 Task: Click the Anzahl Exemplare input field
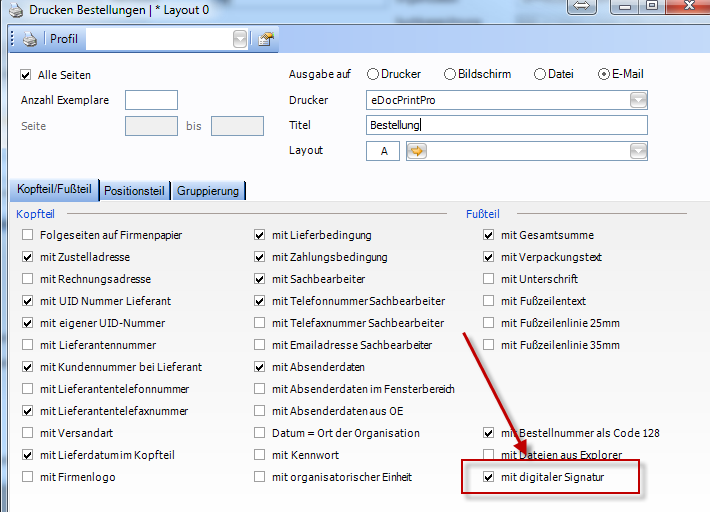point(151,100)
